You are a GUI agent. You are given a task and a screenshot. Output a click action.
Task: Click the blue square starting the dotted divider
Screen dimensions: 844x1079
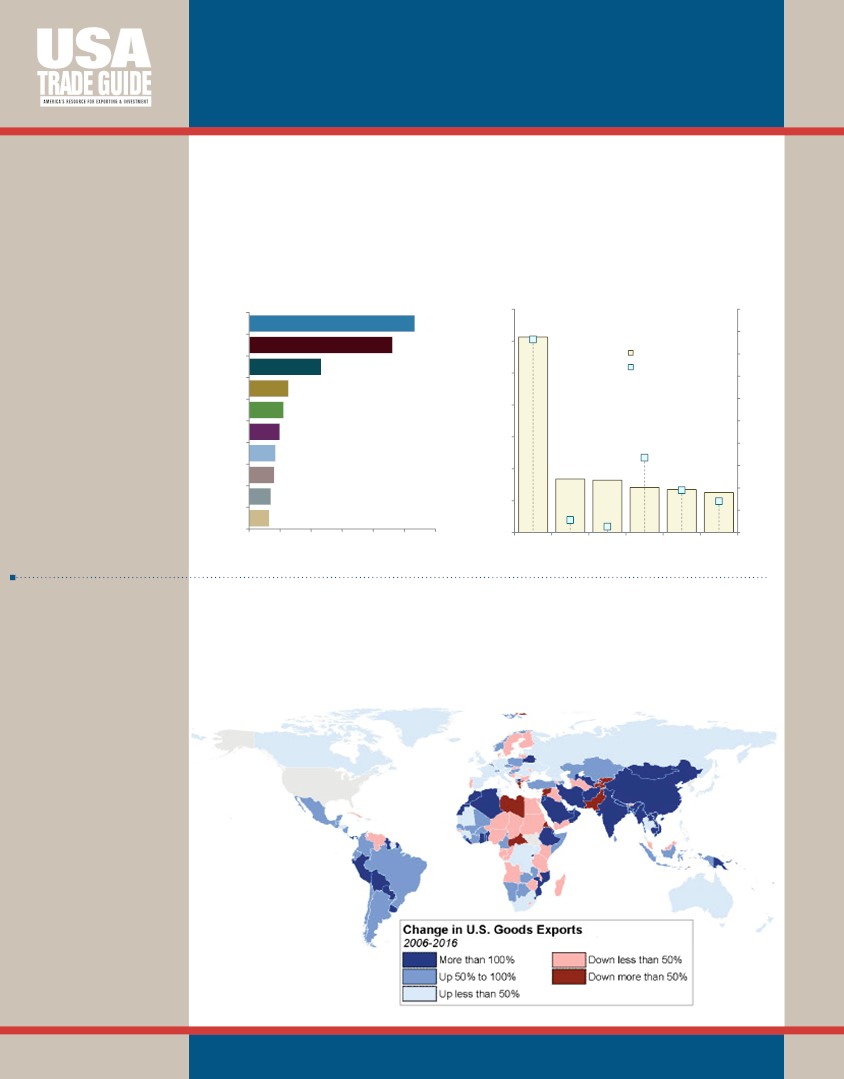[x=12, y=577]
